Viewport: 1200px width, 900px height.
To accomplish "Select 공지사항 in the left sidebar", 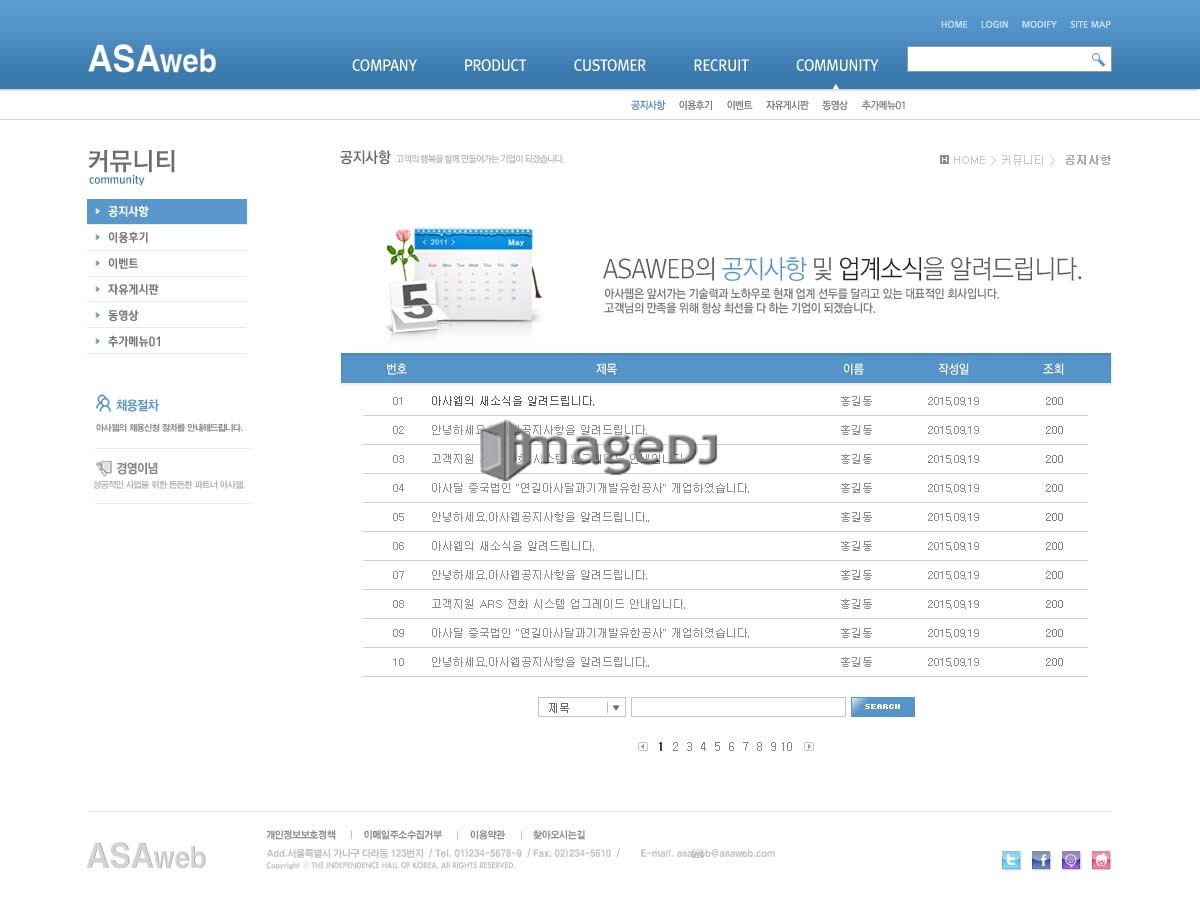I will (x=167, y=211).
